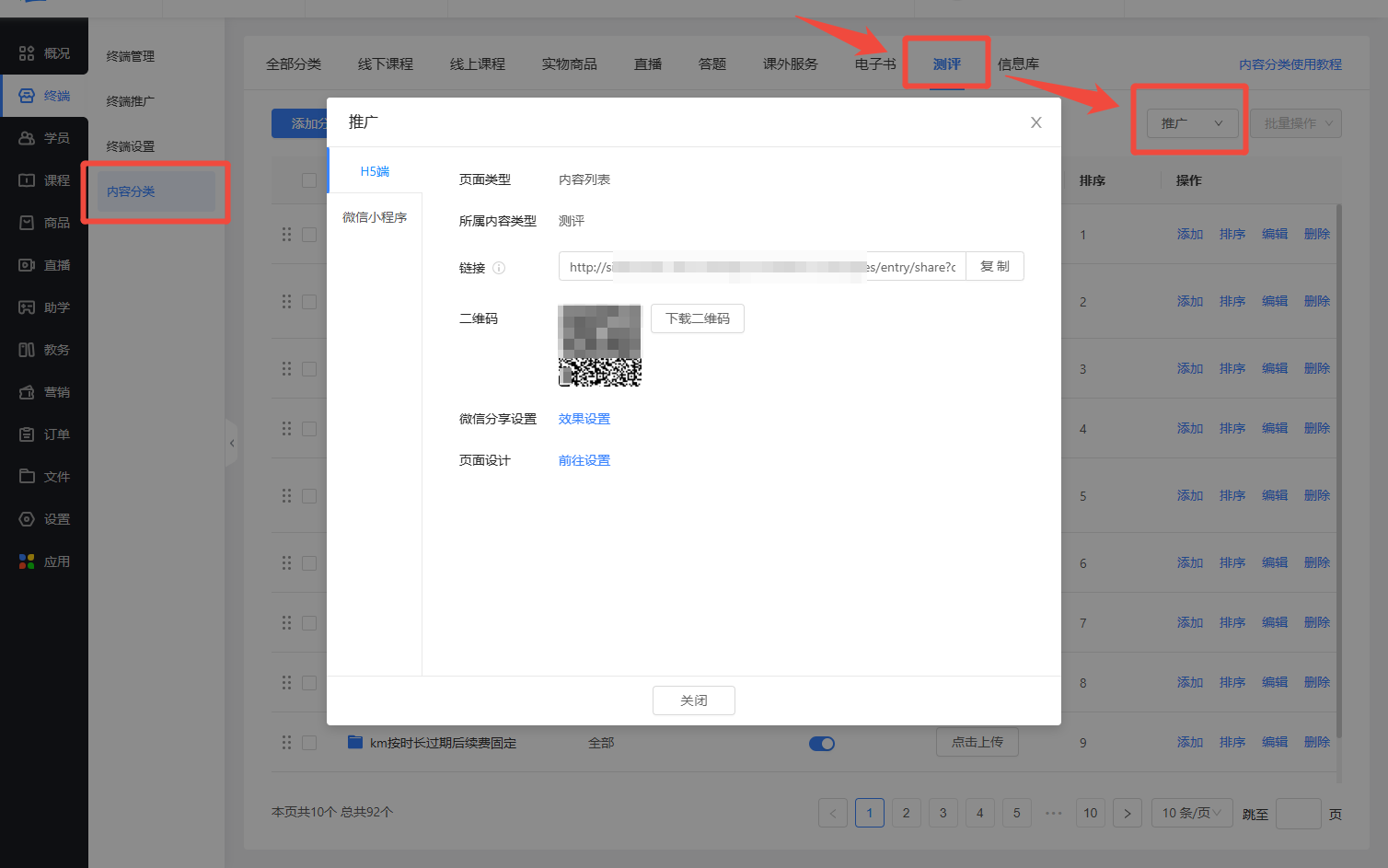This screenshot has height=868, width=1388.
Task: Open the 效果设置 link
Action: click(x=584, y=419)
